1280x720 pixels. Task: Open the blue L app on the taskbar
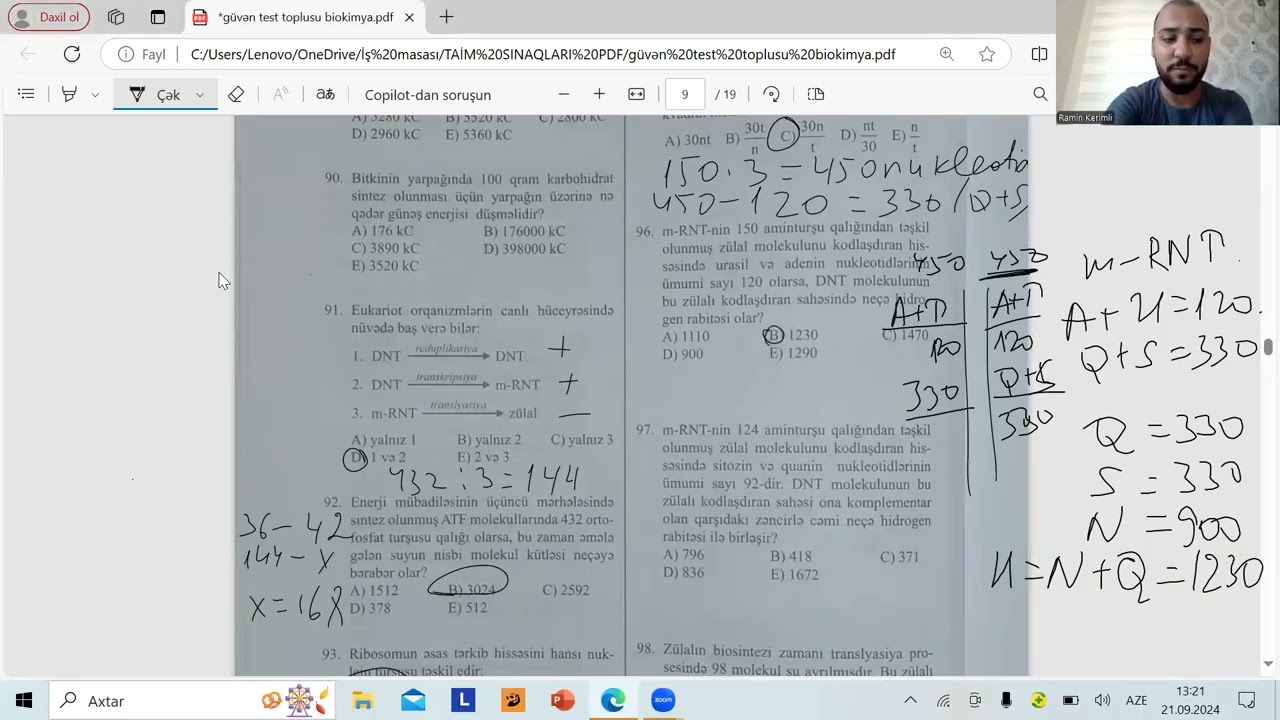pos(463,700)
